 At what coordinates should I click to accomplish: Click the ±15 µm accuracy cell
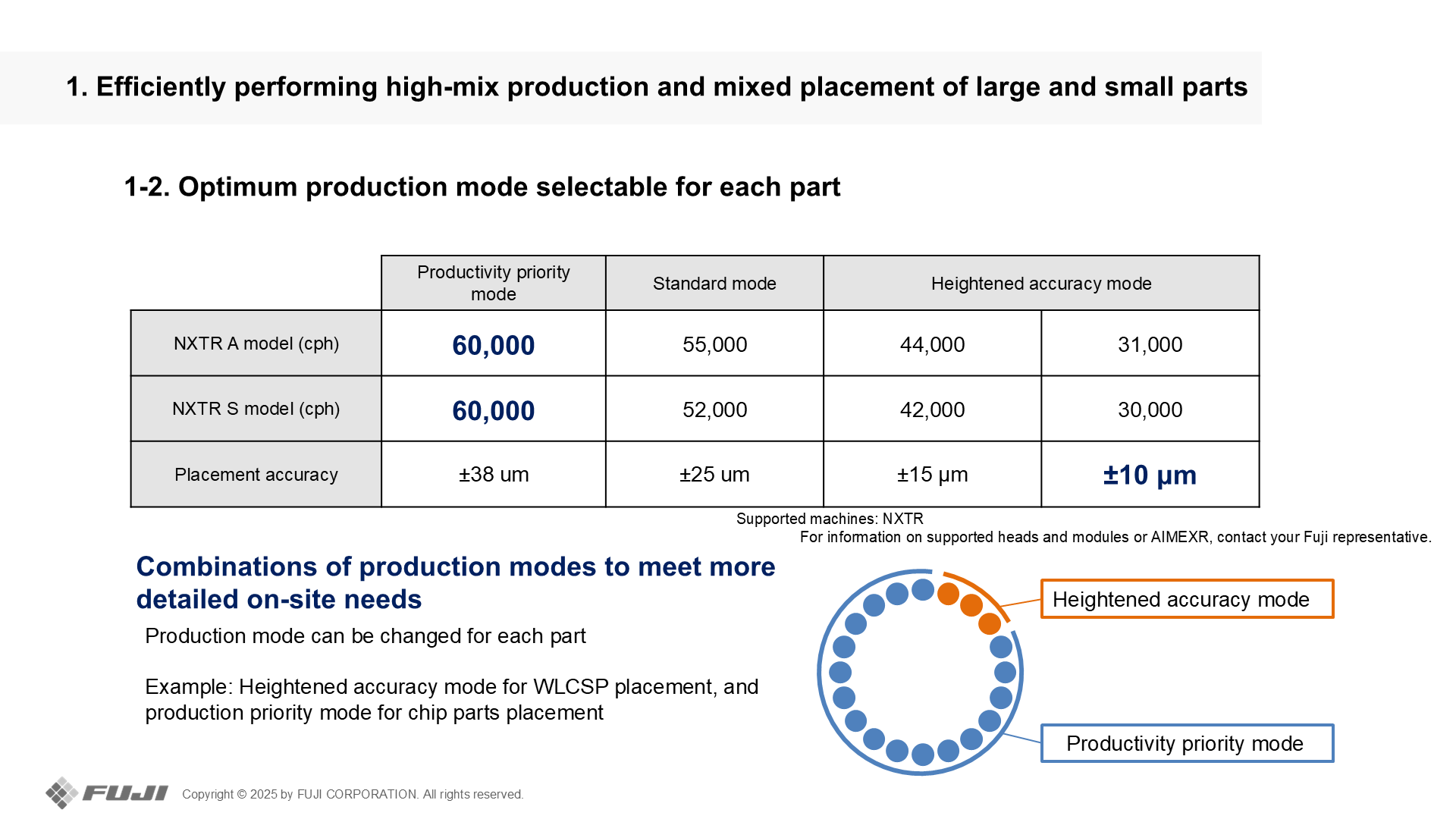[932, 475]
